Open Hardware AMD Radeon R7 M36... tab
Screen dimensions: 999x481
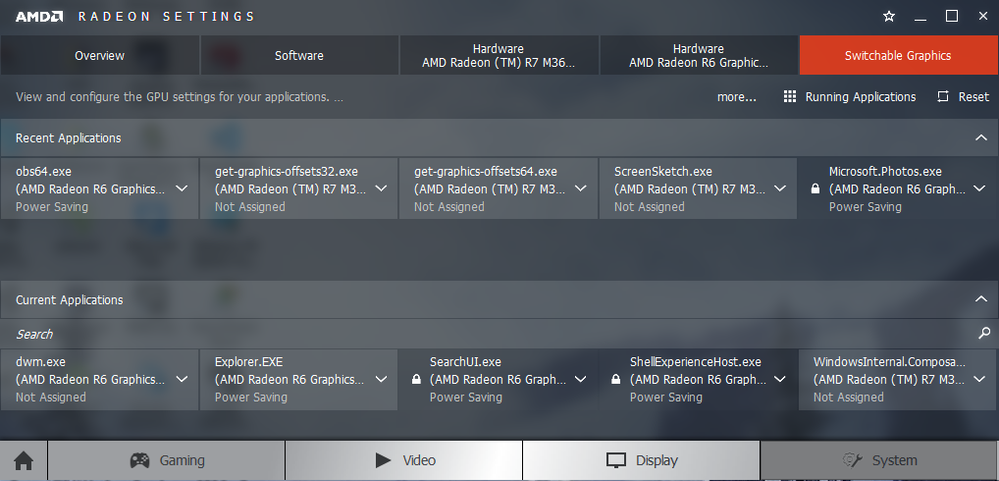pyautogui.click(x=498, y=55)
